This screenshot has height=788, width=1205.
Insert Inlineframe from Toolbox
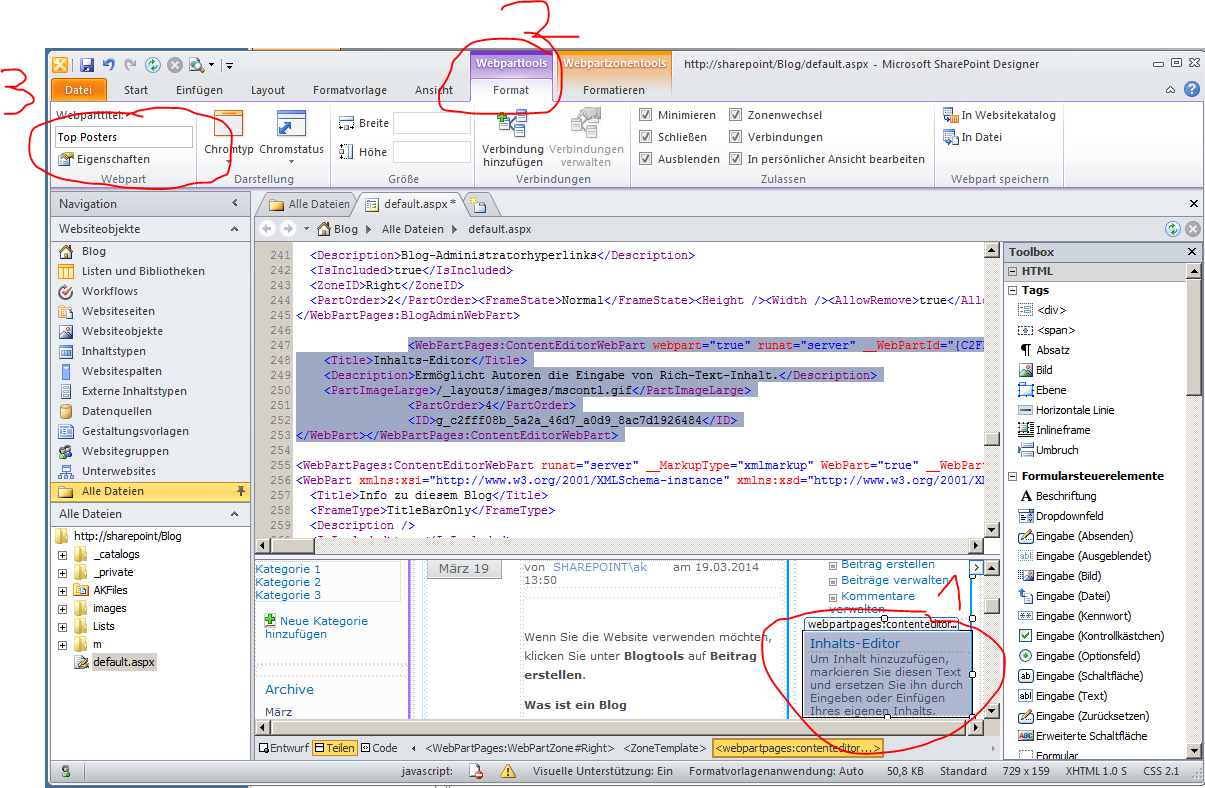[1053, 430]
